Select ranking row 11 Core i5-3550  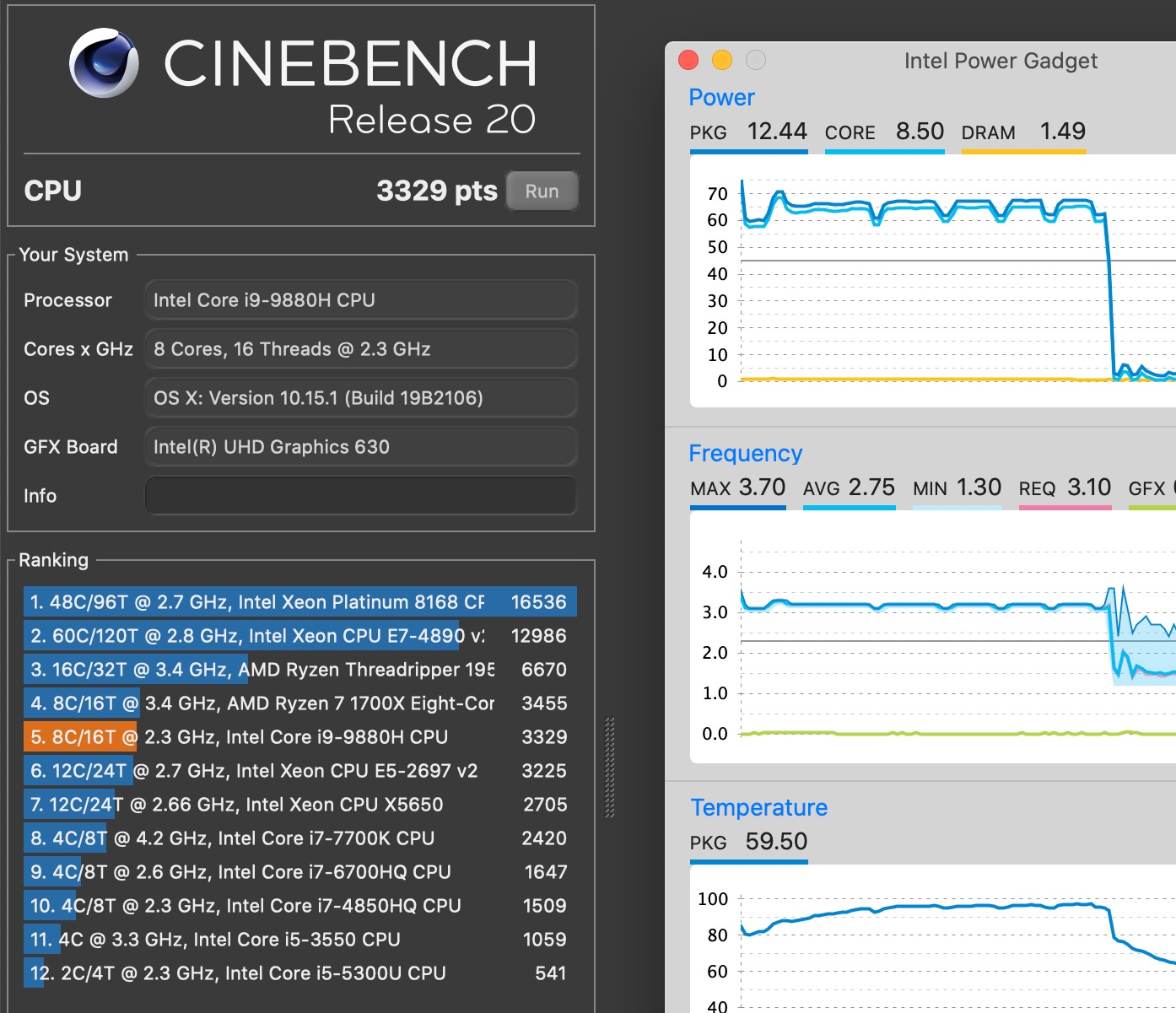pos(300,940)
